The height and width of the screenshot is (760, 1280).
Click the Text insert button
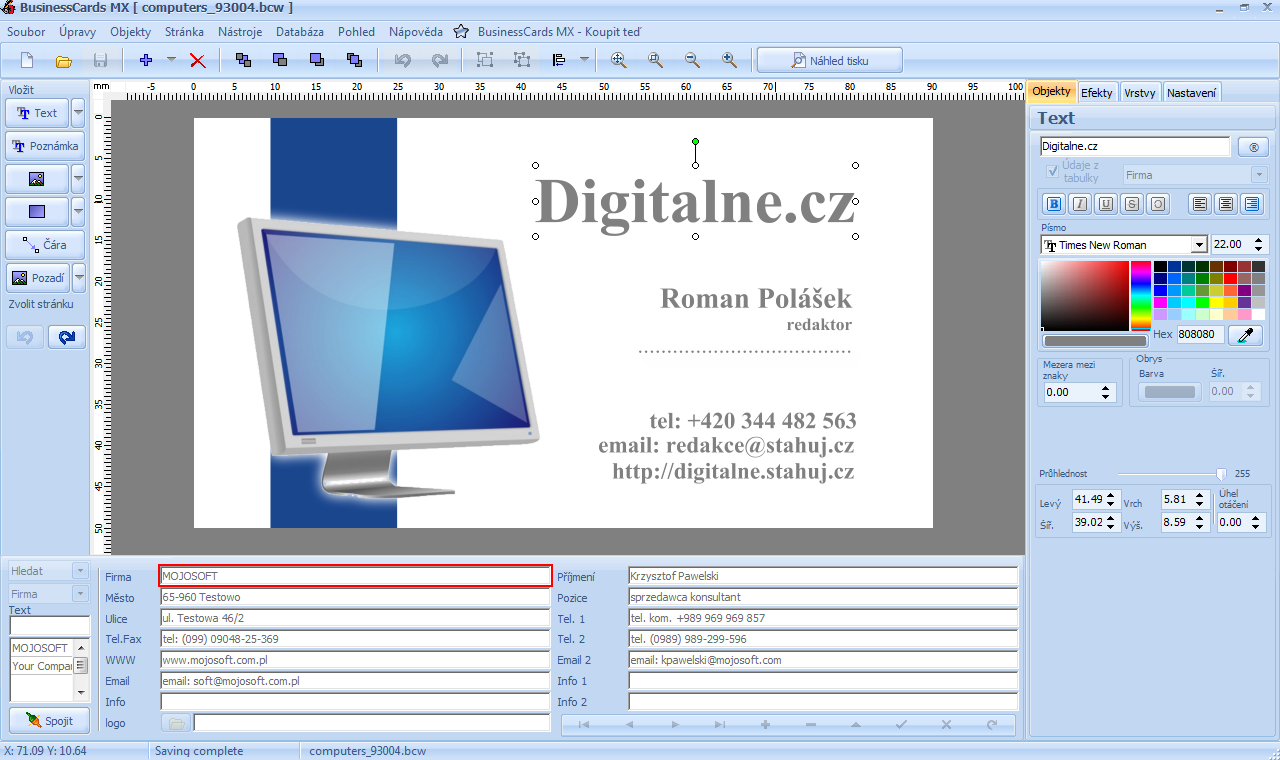click(x=37, y=113)
